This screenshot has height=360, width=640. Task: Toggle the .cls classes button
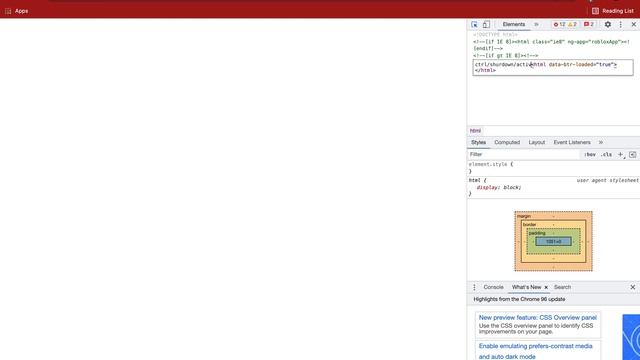(x=607, y=154)
